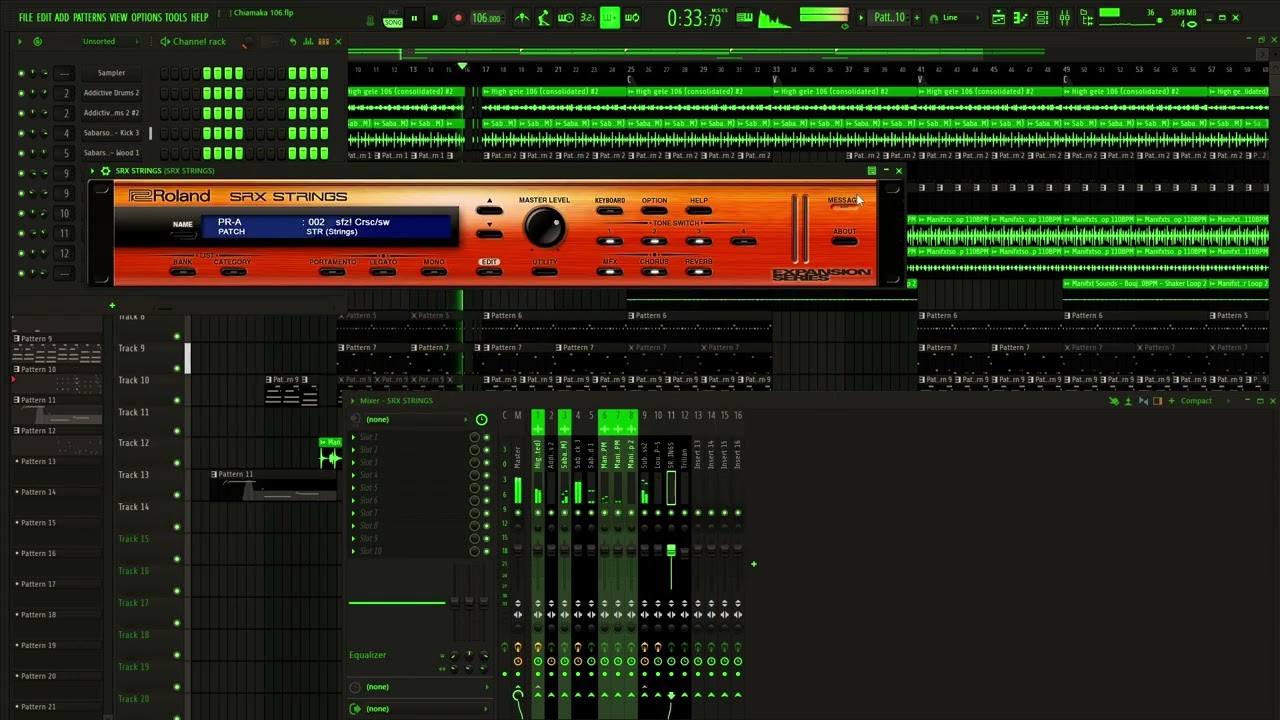Stop playback with the stop button
1280x720 pixels.
point(435,18)
